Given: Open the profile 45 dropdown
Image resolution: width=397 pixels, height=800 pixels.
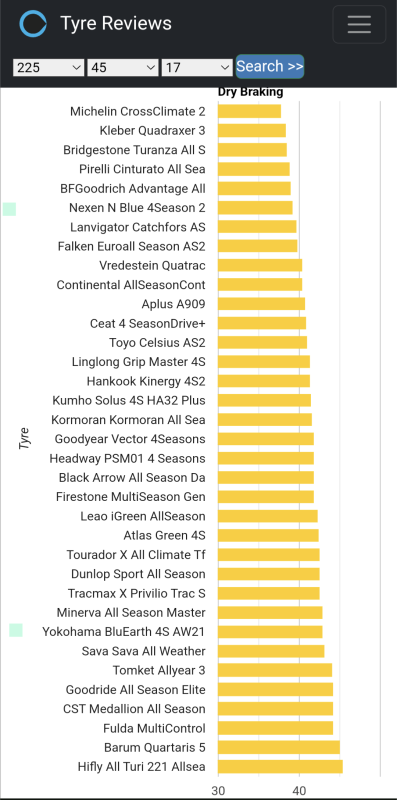Looking at the screenshot, I should pos(123,67).
